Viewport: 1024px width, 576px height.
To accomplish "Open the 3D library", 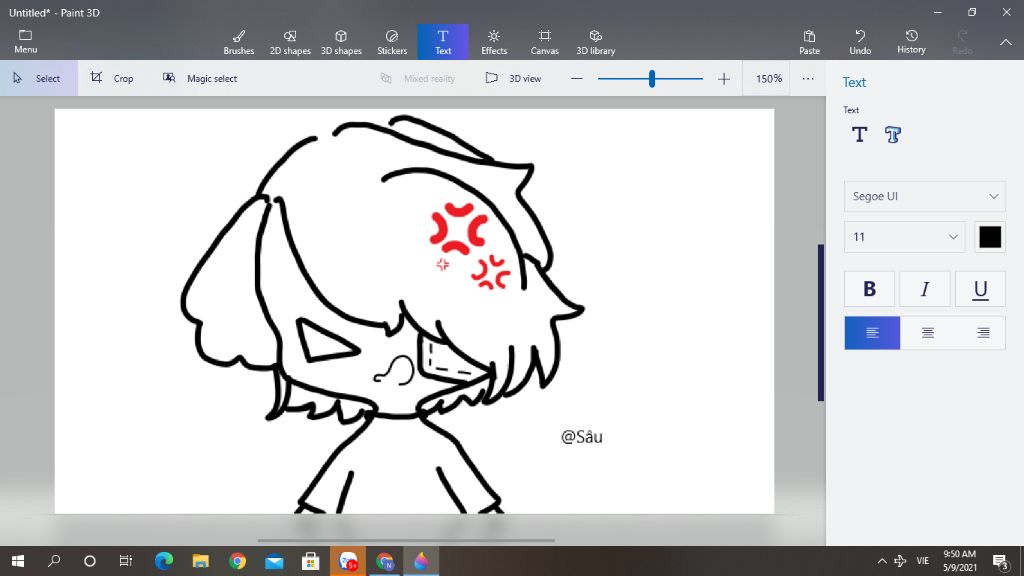I will (x=596, y=42).
